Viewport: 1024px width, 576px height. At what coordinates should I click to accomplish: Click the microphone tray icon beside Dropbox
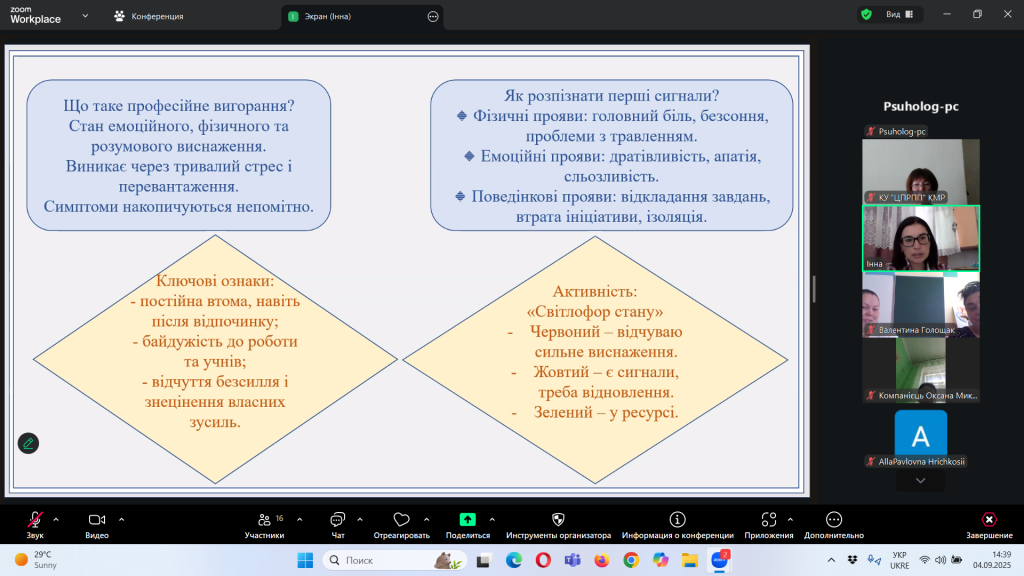pyautogui.click(x=874, y=560)
